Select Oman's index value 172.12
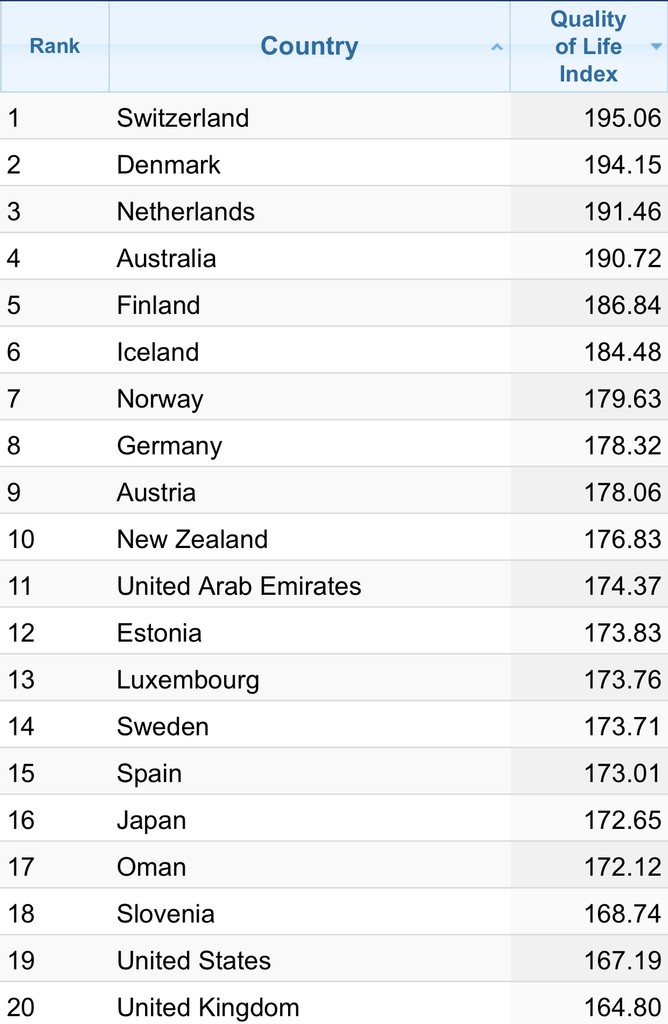Image resolution: width=668 pixels, height=1024 pixels. pyautogui.click(x=622, y=867)
